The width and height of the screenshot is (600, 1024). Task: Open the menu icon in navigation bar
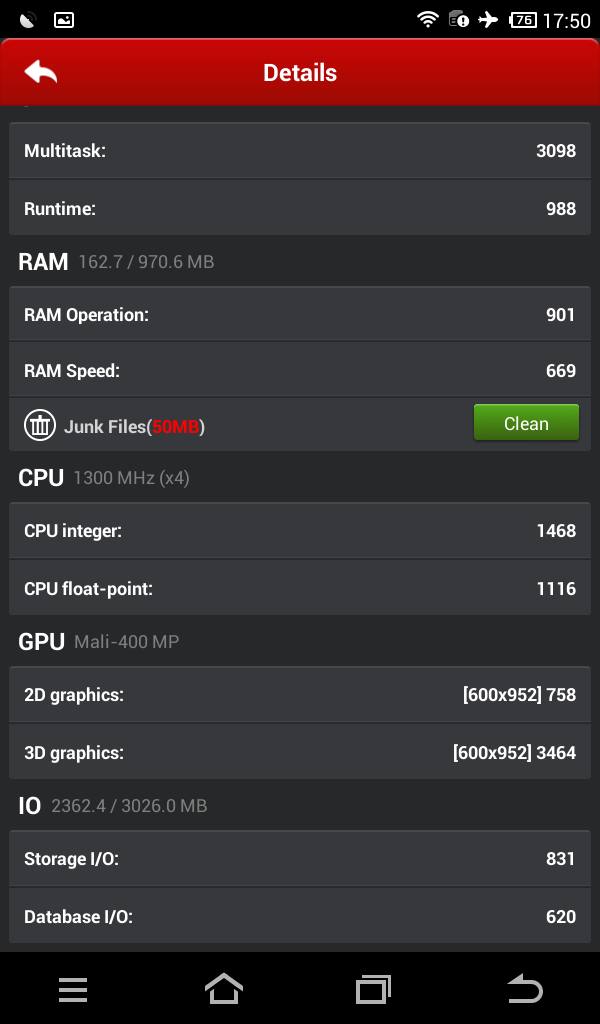pos(73,989)
